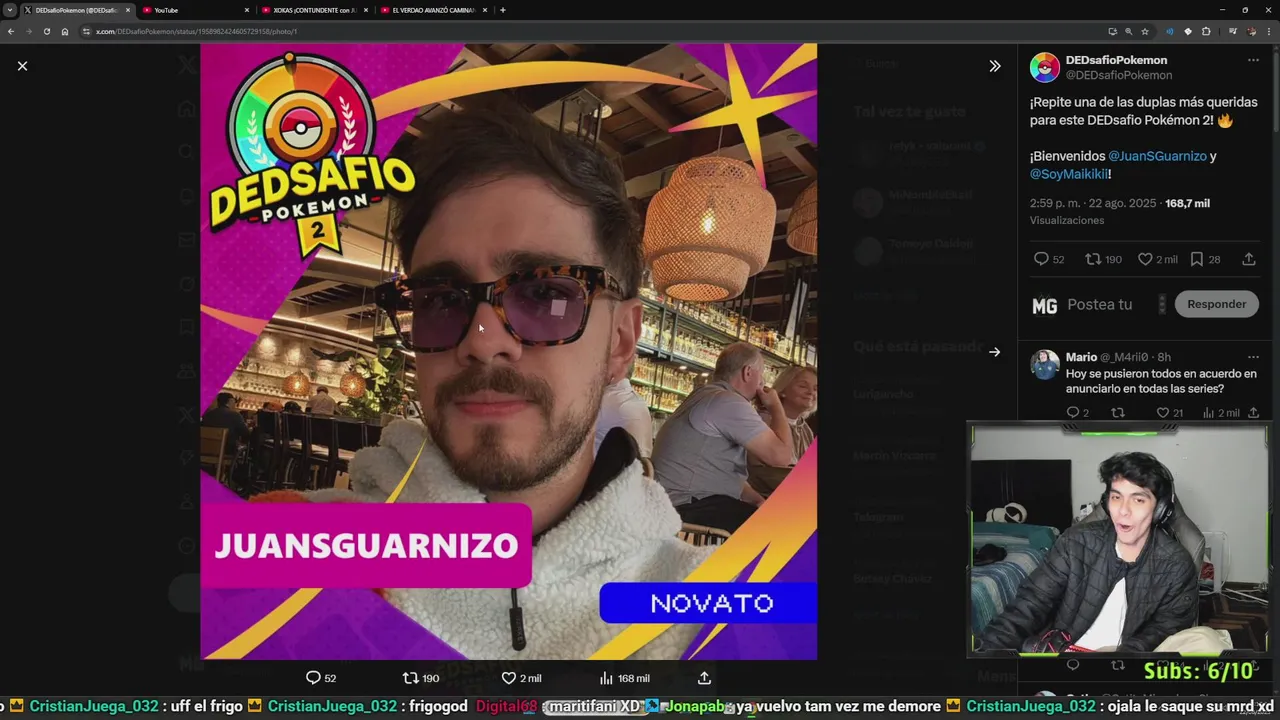Open DEDsafioPokemon profile avatar in side panel
The width and height of the screenshot is (1280, 720).
[1045, 67]
